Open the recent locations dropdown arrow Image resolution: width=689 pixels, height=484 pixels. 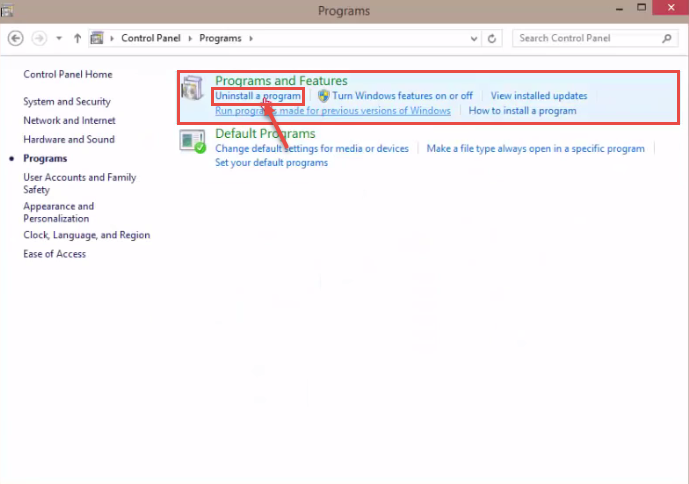click(59, 38)
